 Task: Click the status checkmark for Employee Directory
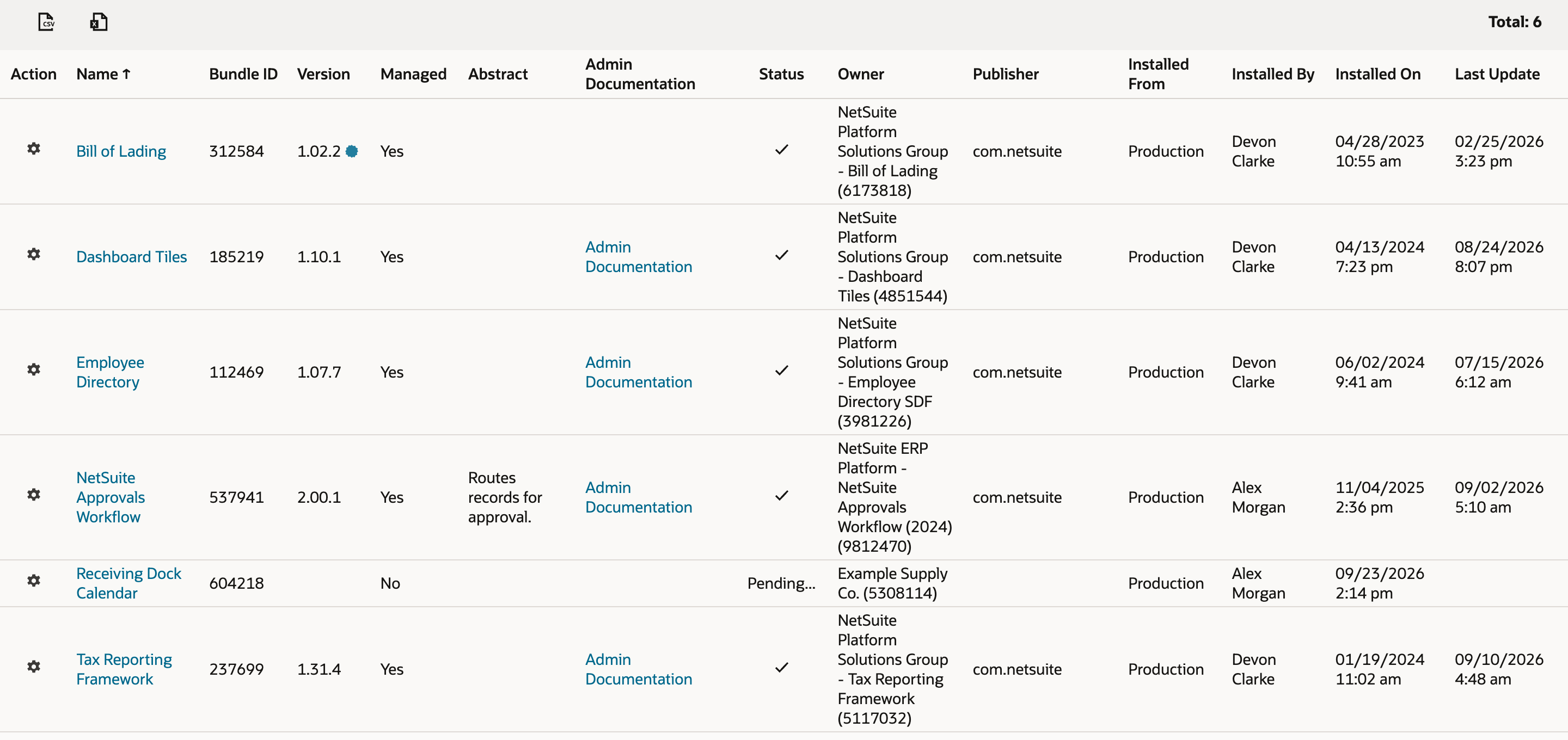782,371
